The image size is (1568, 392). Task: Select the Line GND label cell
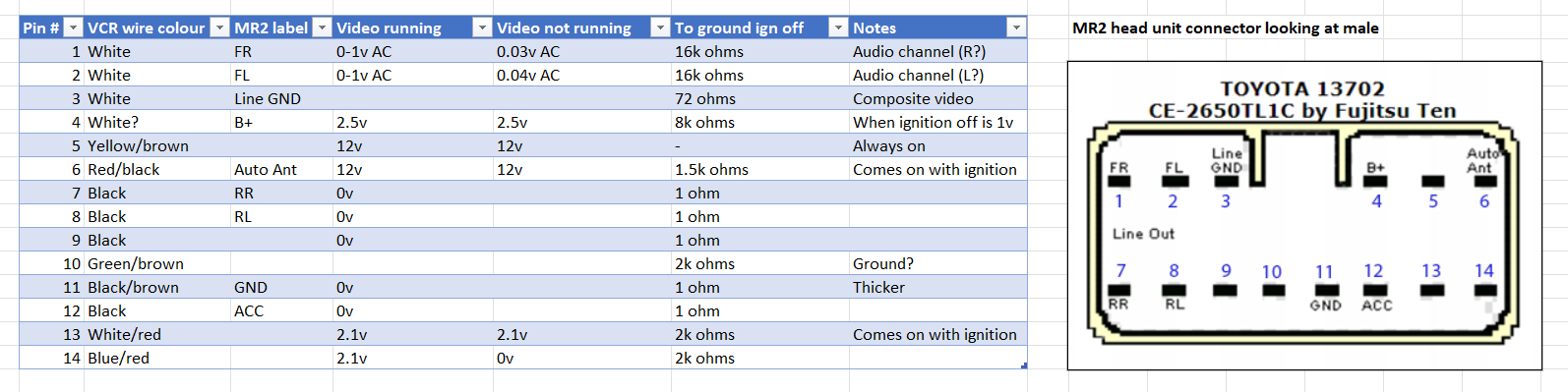281,98
